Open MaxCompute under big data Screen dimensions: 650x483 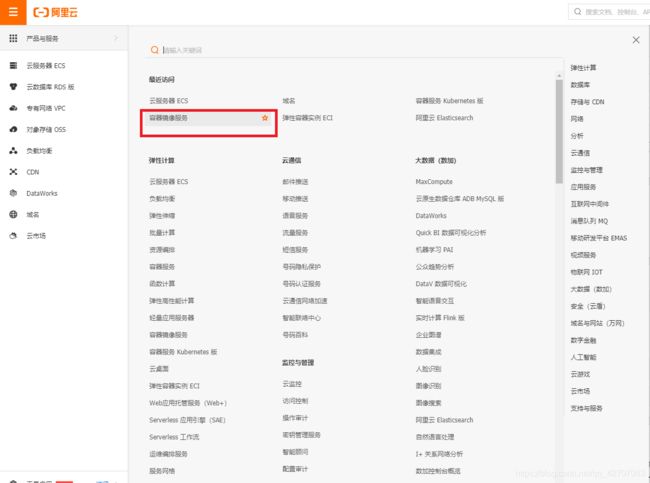point(434,182)
